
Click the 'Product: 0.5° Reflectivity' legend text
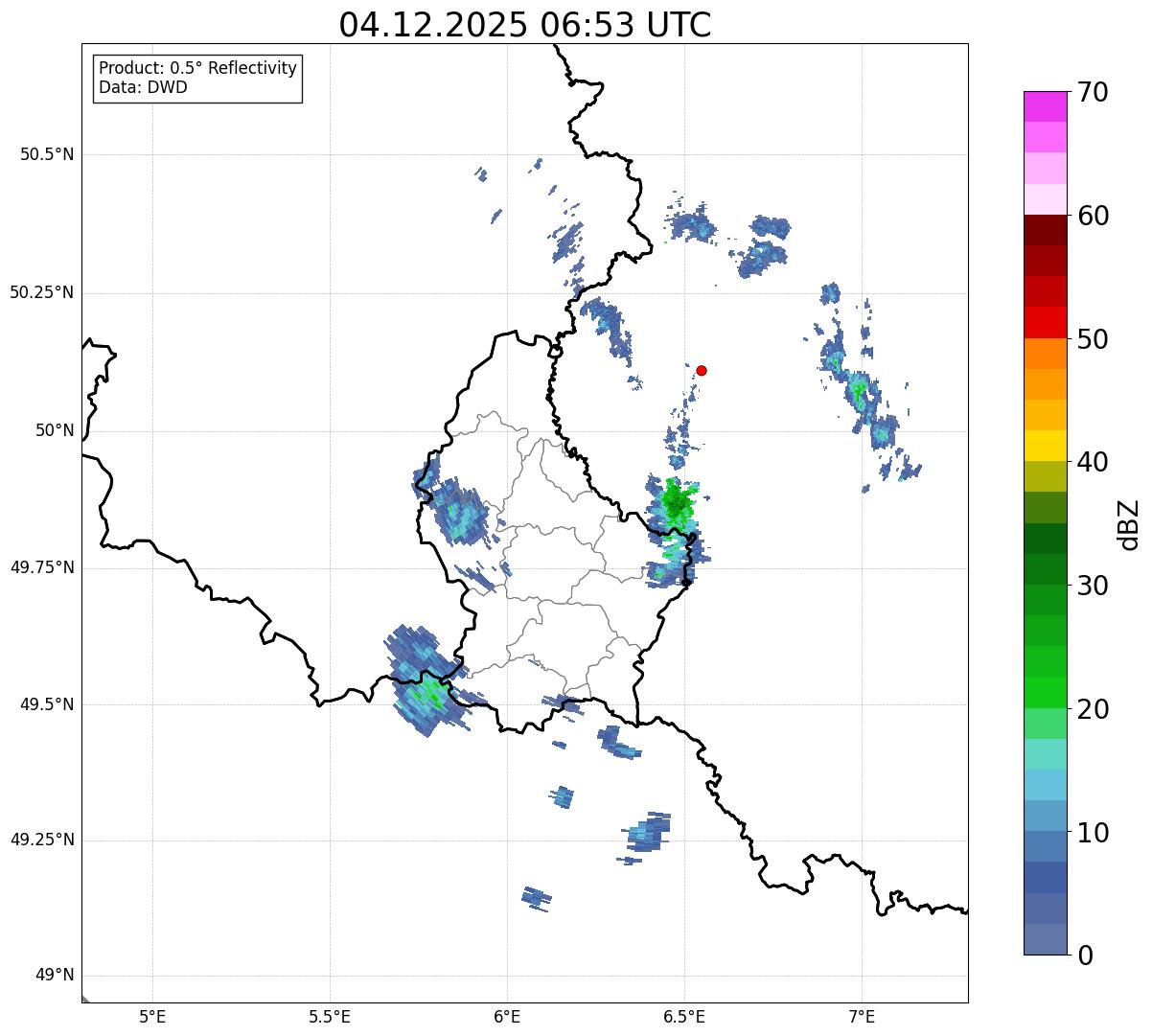pos(197,69)
